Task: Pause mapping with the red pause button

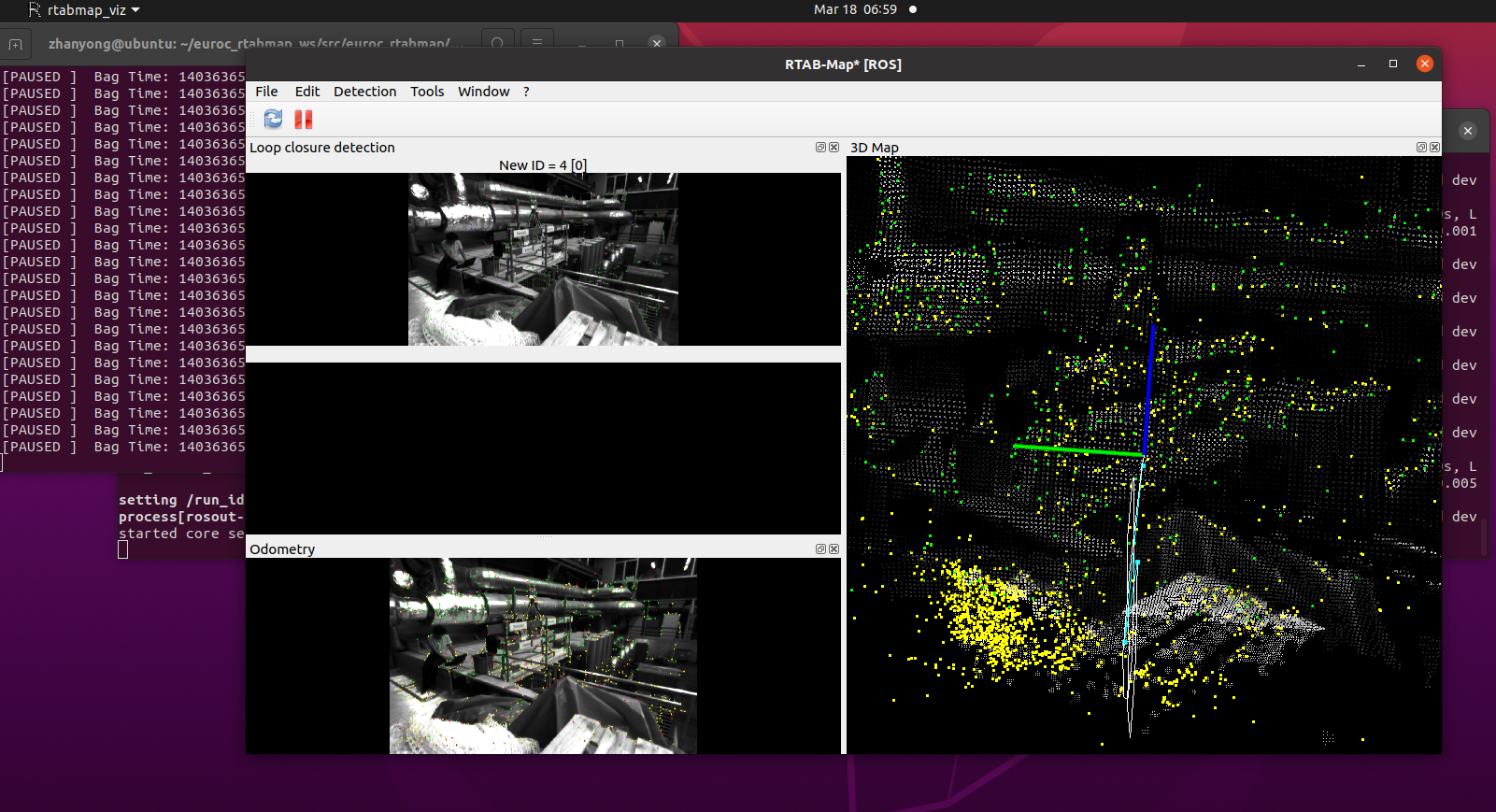Action: point(304,119)
